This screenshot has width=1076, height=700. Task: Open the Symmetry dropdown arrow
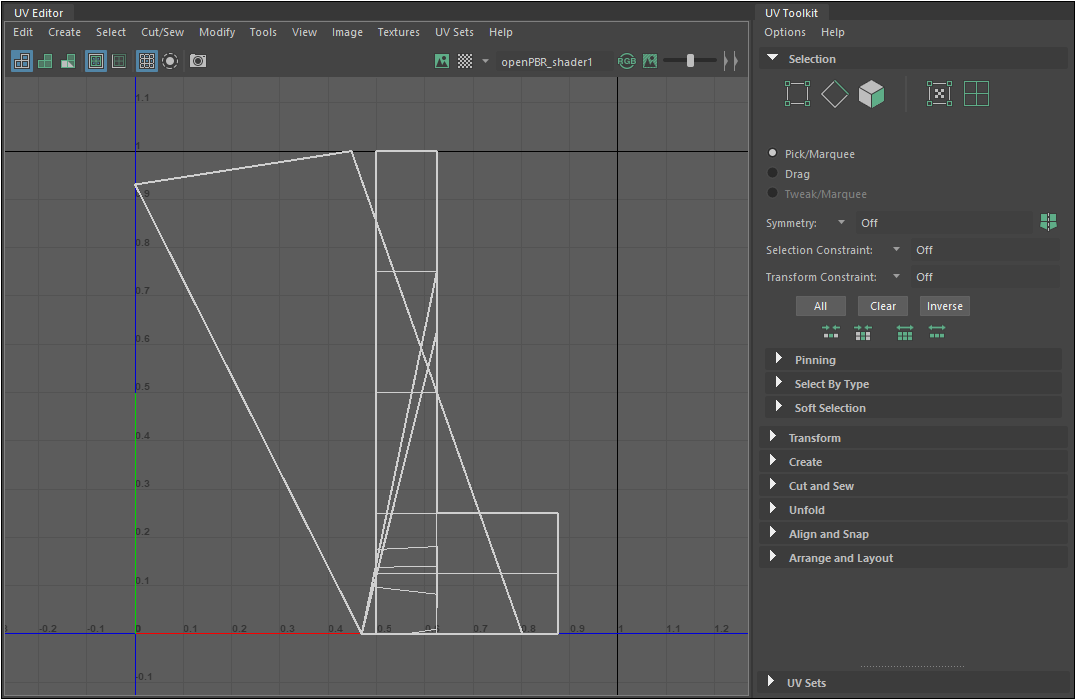pyautogui.click(x=841, y=223)
